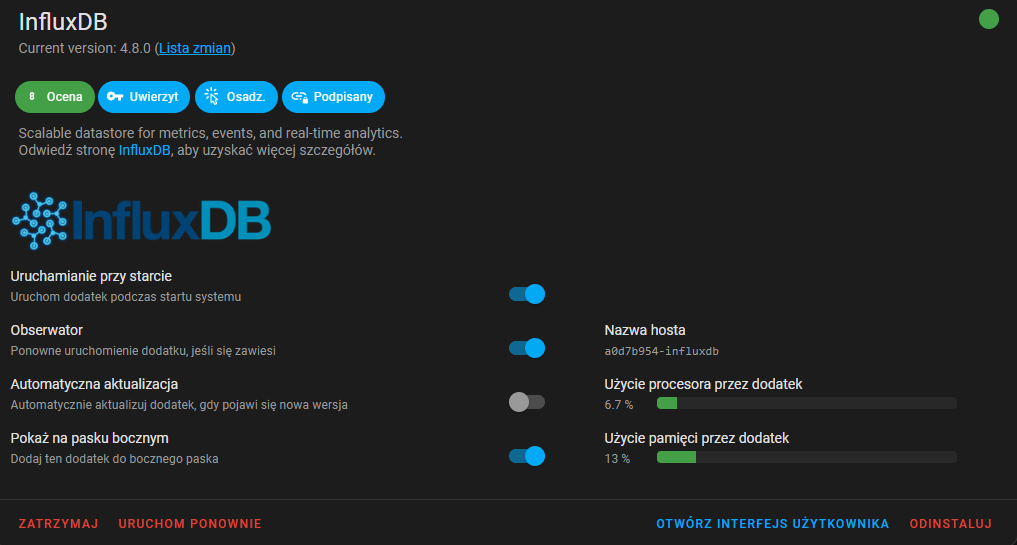Click OTWÓRZ INTERFEJS UŻYTKOWNIKA button
The width and height of the screenshot is (1017, 545).
pos(772,524)
